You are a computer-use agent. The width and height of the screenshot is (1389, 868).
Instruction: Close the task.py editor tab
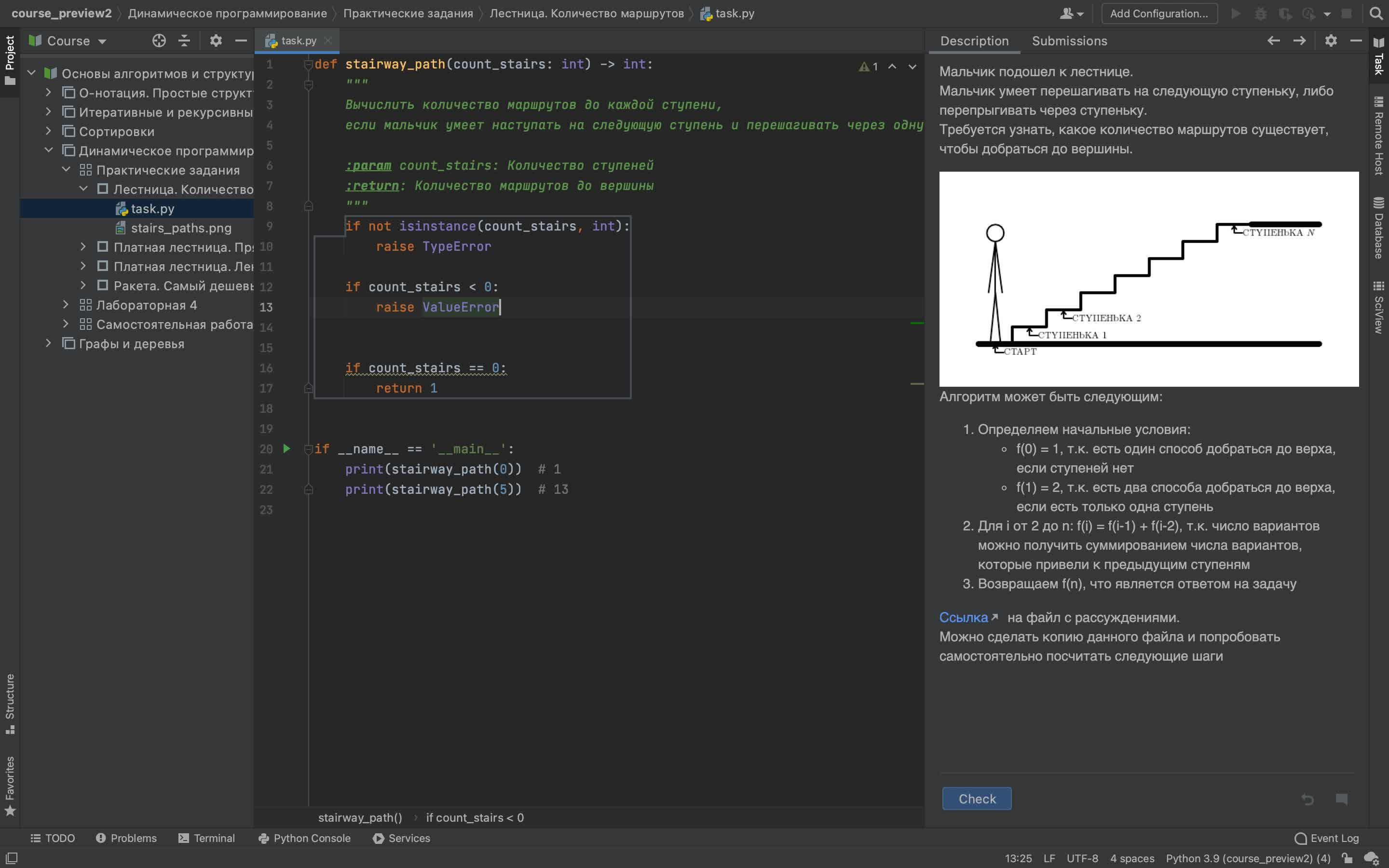pyautogui.click(x=328, y=41)
